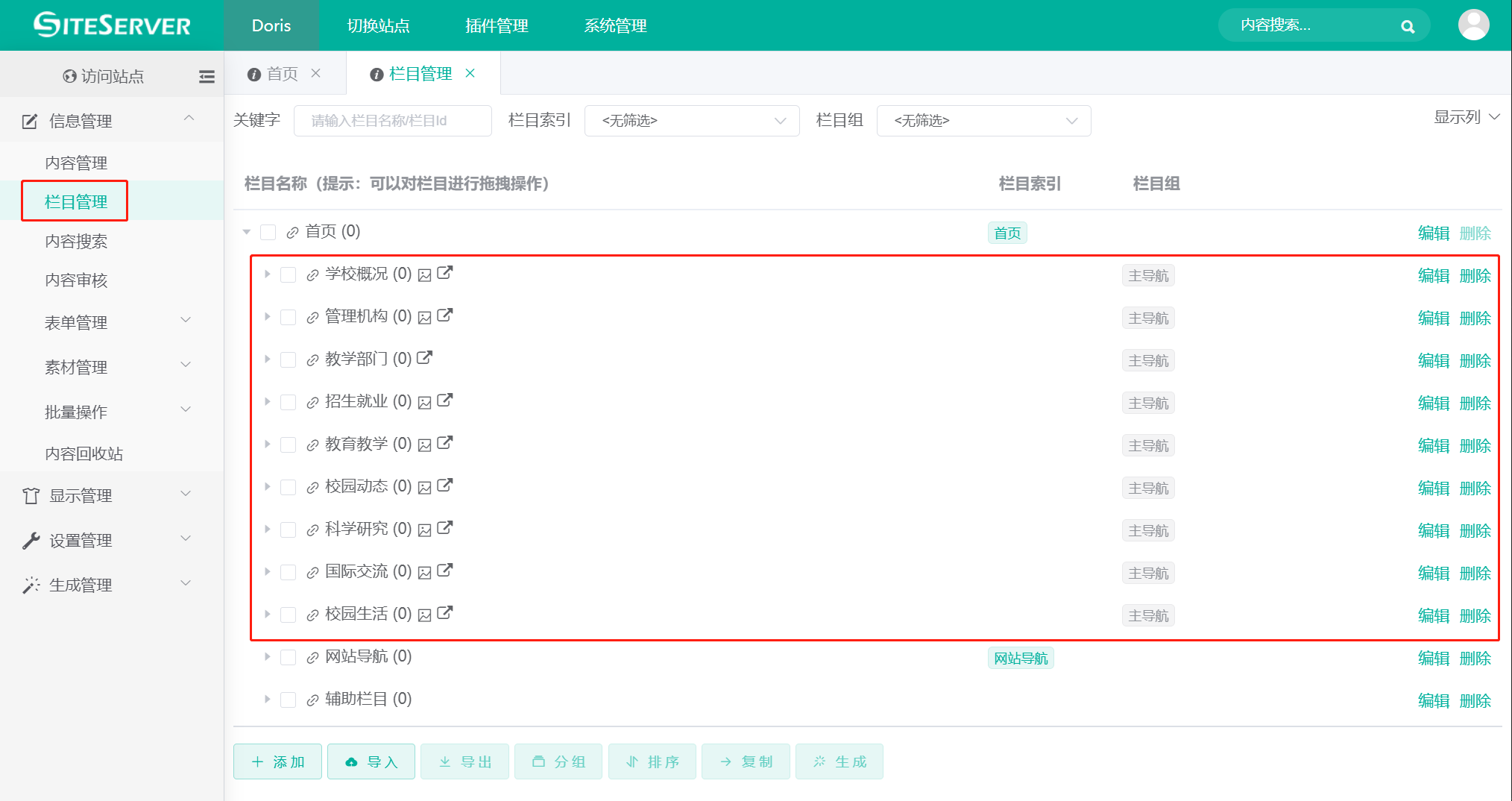This screenshot has width=1512, height=801.
Task: Open 管理机构 in new window via external link icon
Action: [445, 315]
